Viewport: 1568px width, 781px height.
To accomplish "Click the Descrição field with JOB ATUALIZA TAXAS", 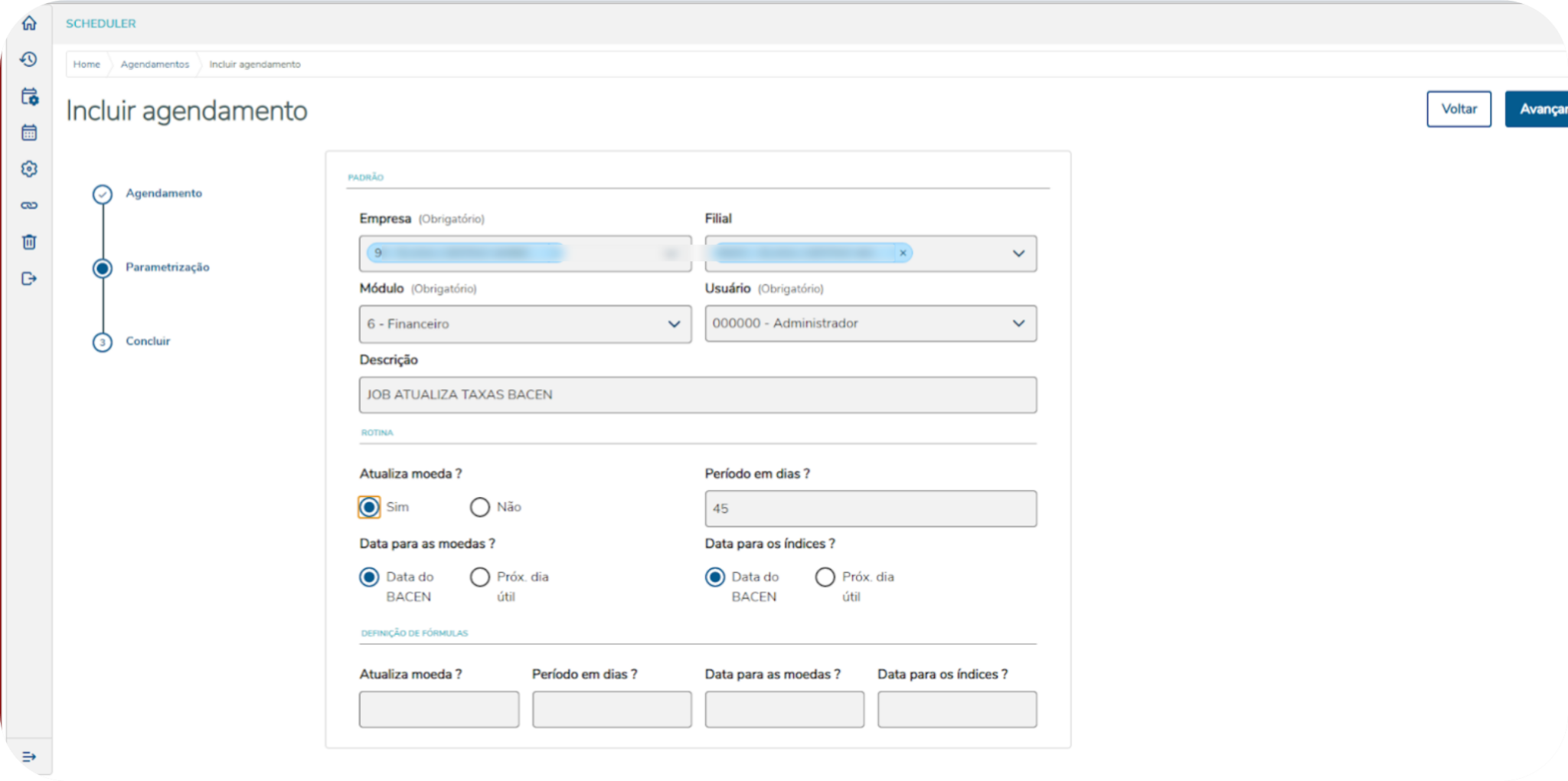I will click(698, 395).
